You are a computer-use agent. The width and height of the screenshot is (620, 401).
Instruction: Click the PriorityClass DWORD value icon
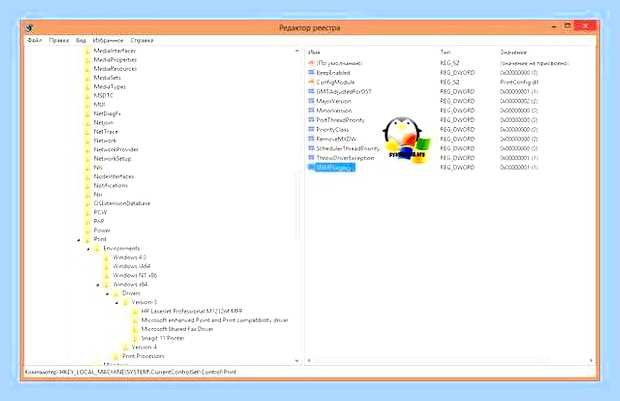click(x=311, y=129)
